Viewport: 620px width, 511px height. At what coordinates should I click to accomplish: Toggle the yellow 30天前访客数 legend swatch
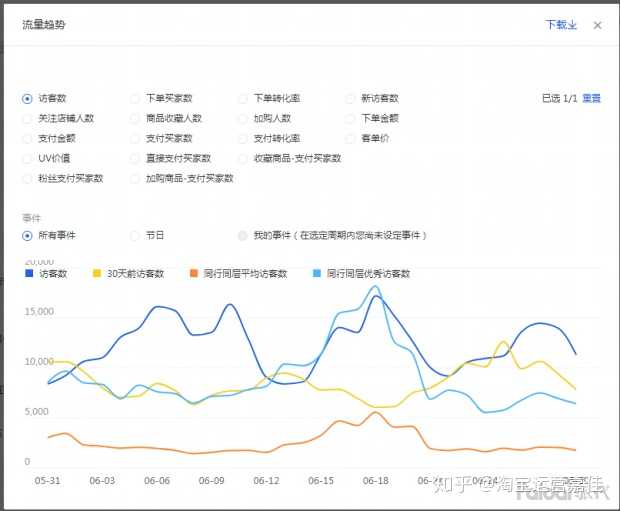pyautogui.click(x=97, y=273)
